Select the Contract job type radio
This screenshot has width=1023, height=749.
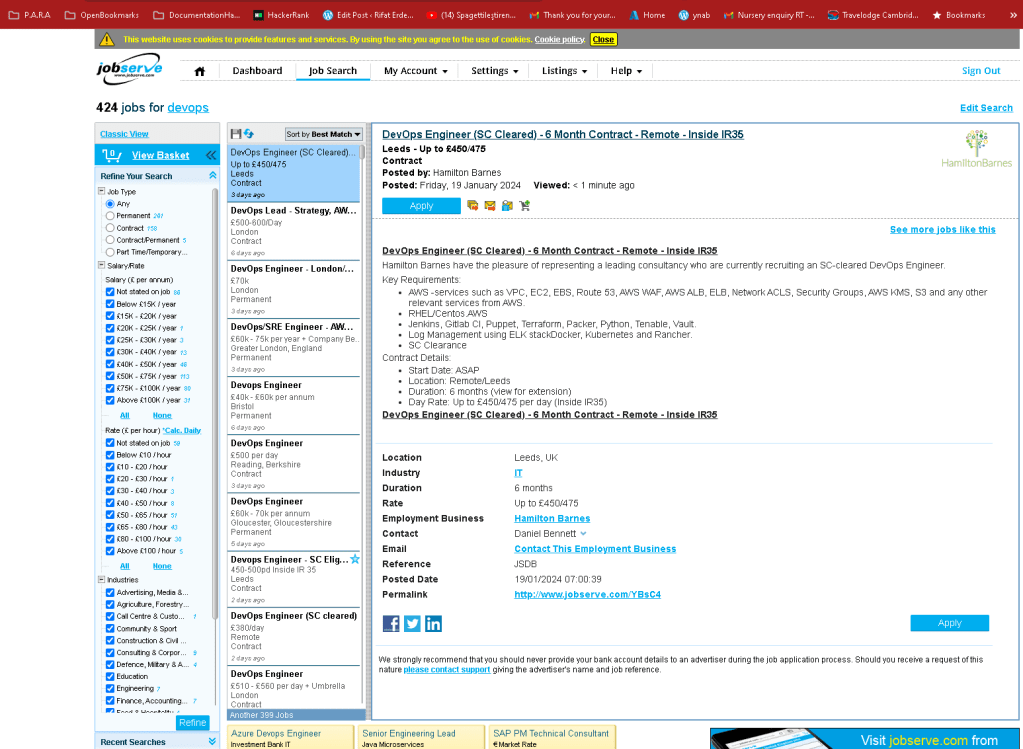click(x=110, y=228)
